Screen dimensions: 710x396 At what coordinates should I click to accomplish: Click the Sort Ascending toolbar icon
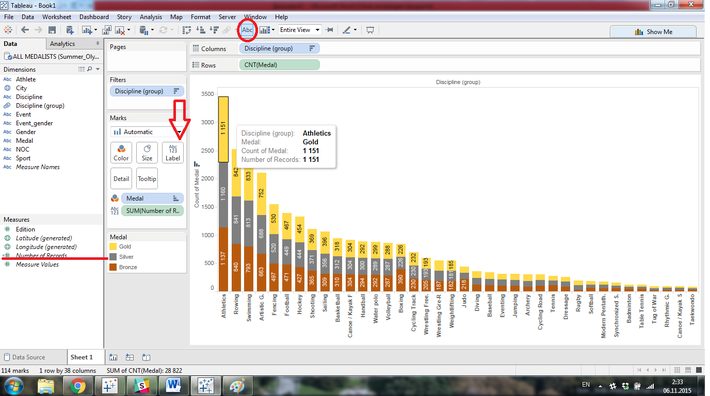coord(201,30)
